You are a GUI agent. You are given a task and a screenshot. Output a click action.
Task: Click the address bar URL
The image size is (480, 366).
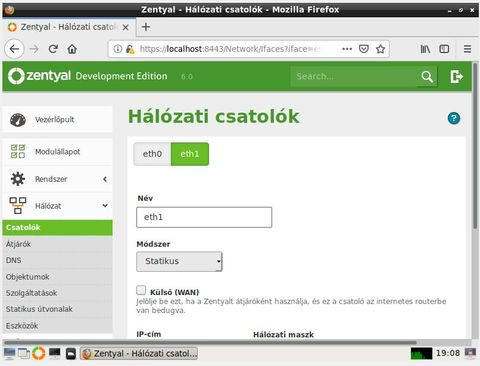(230, 49)
